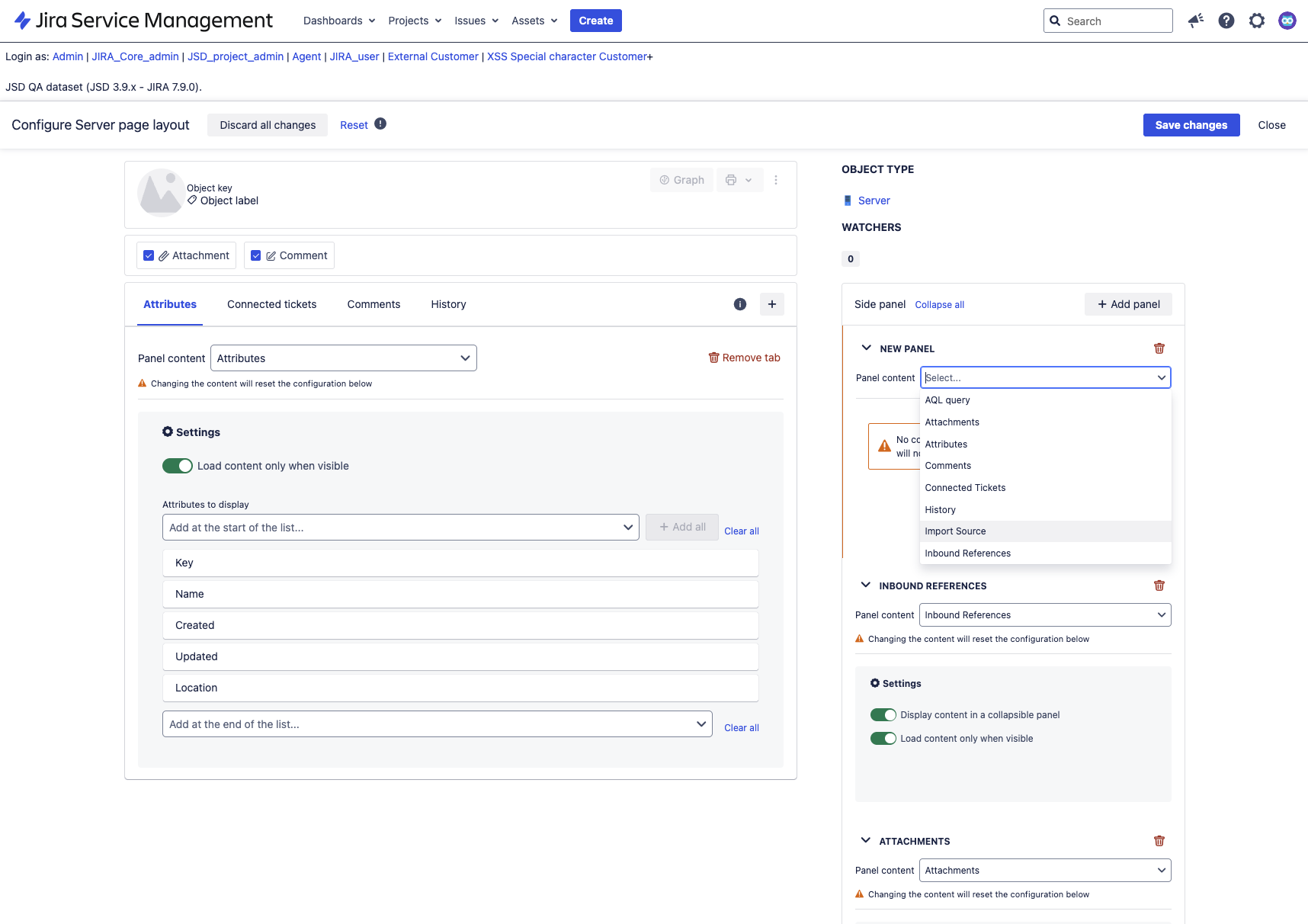The height and width of the screenshot is (924, 1308).
Task: Click Remove tab link
Action: pyautogui.click(x=744, y=358)
